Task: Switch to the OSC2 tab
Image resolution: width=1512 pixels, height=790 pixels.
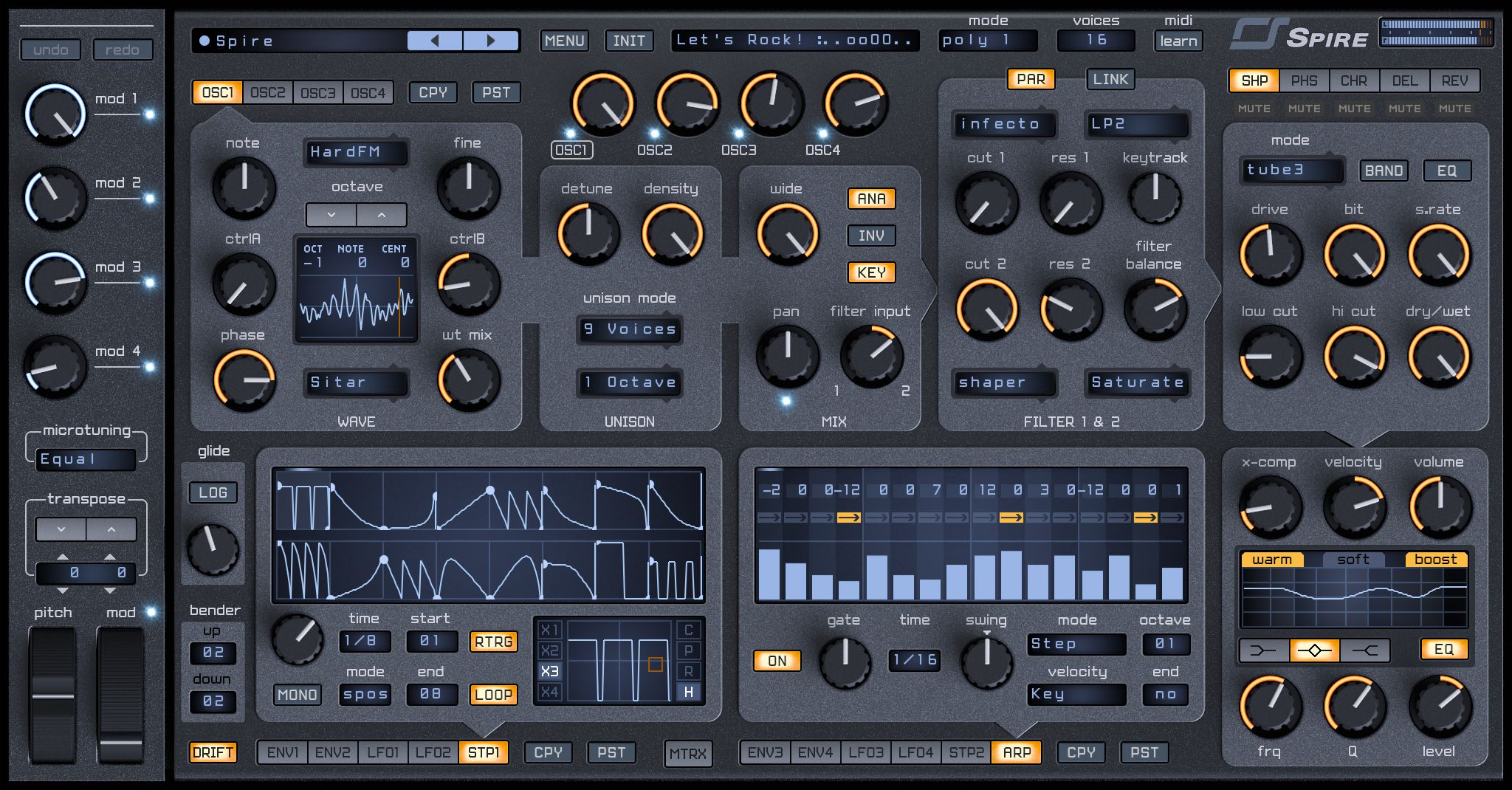Action: [267, 92]
